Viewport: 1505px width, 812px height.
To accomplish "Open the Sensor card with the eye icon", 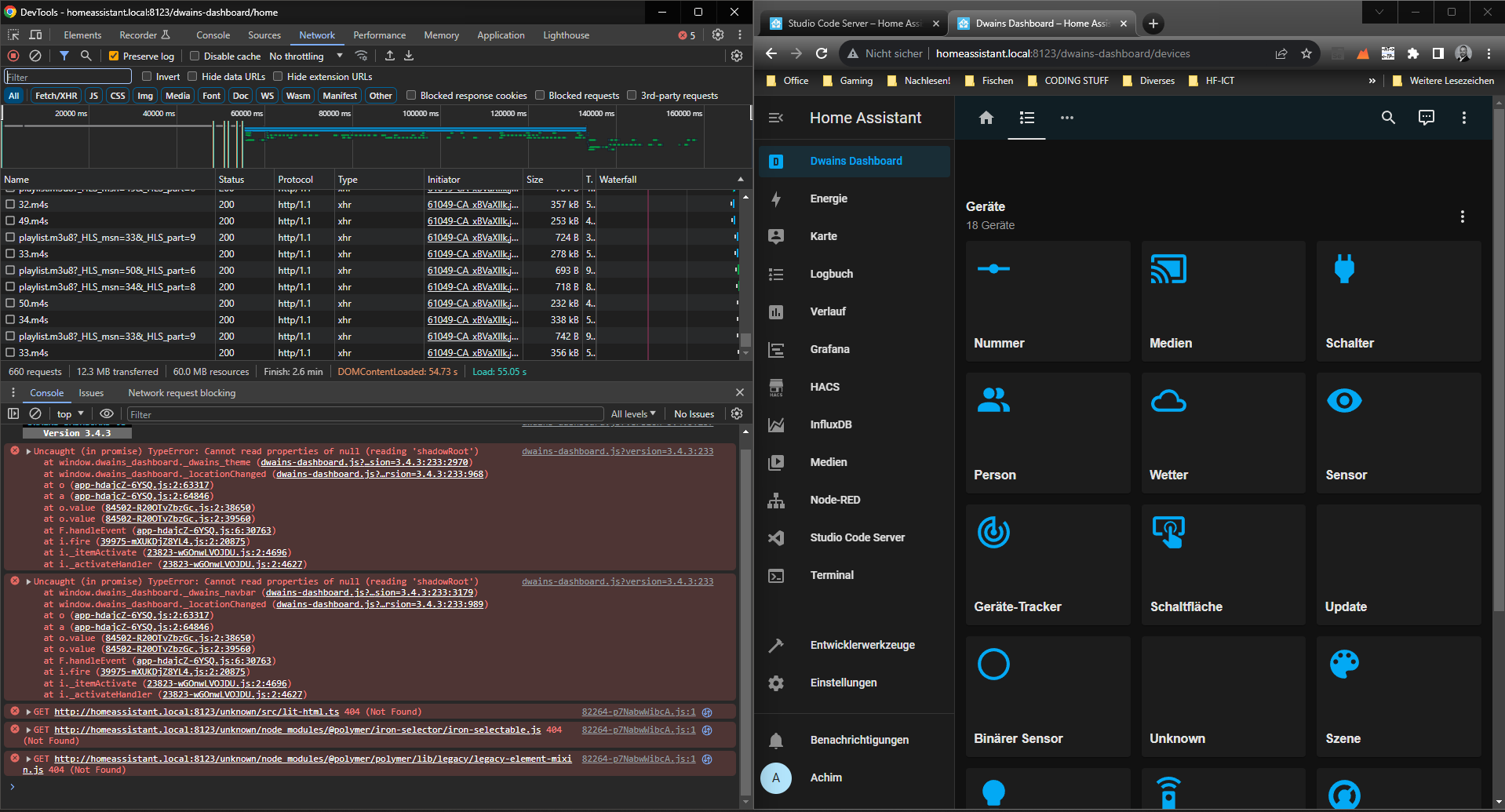I will pos(1398,431).
